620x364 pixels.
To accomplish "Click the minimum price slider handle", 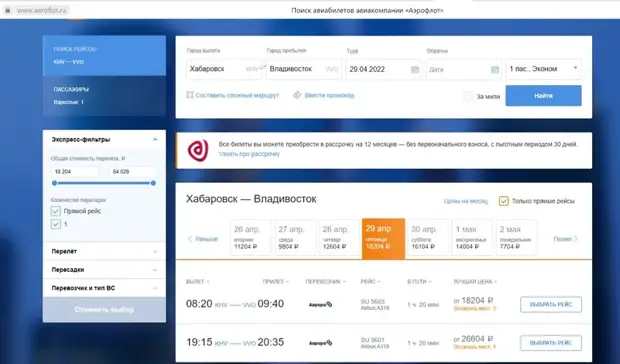I will (x=55, y=183).
